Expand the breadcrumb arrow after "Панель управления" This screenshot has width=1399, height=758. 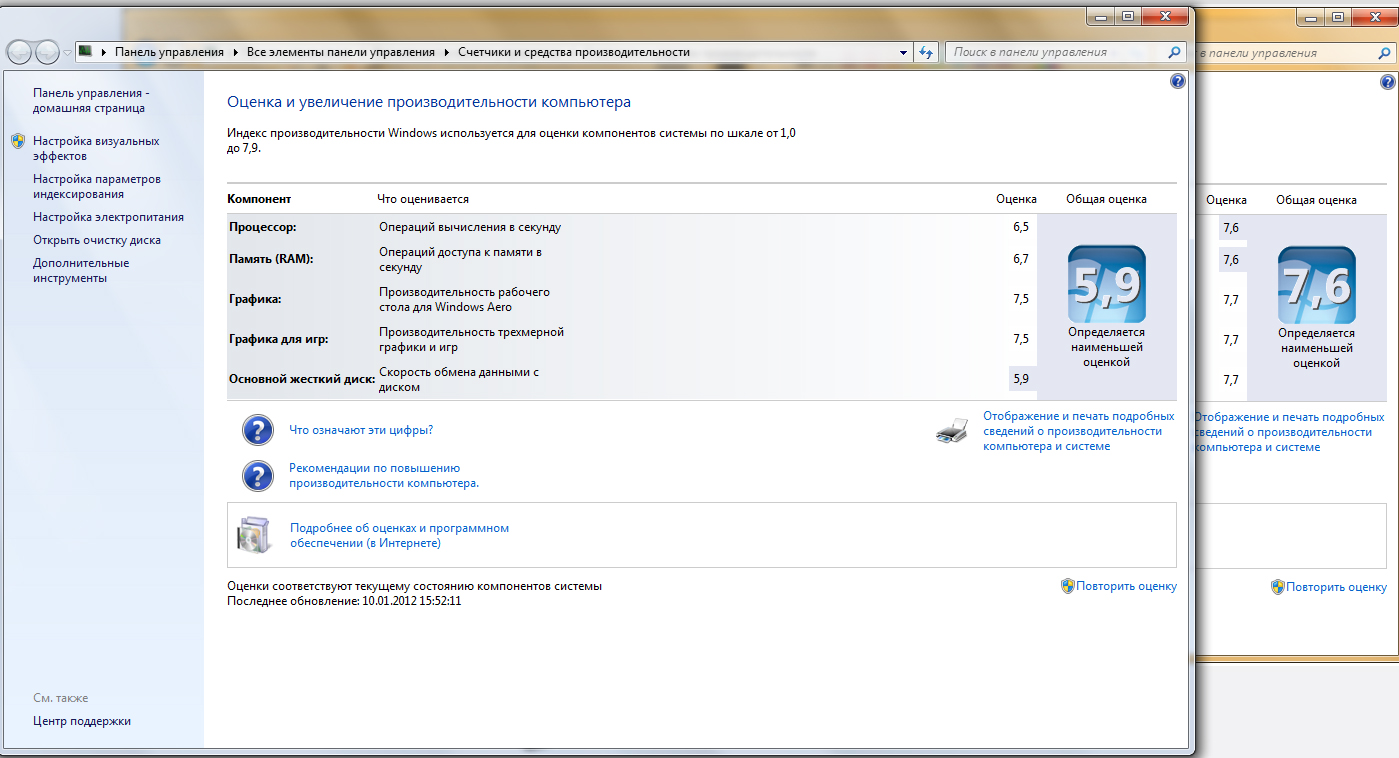tap(236, 52)
